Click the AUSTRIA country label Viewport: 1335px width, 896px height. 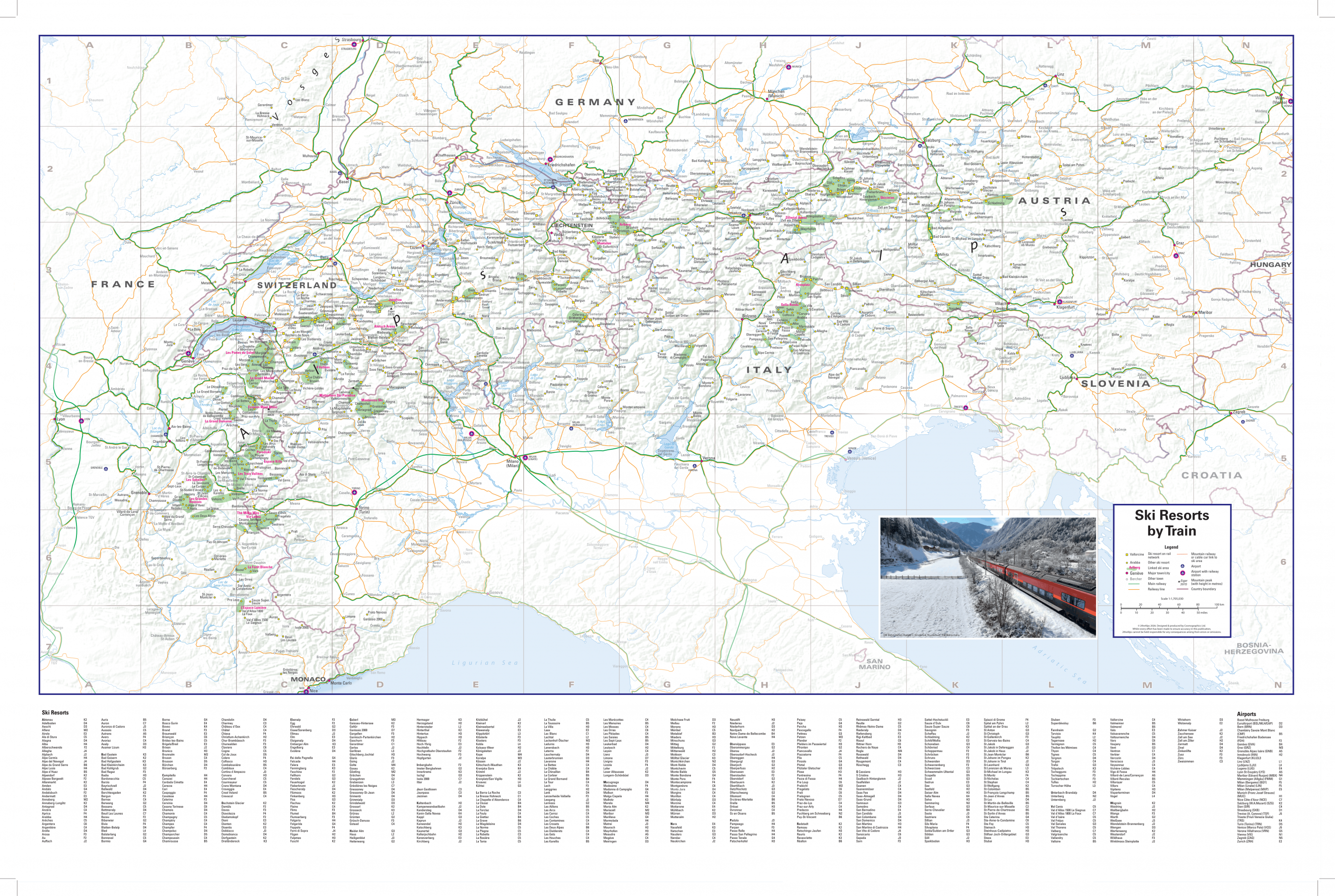pos(1054,201)
